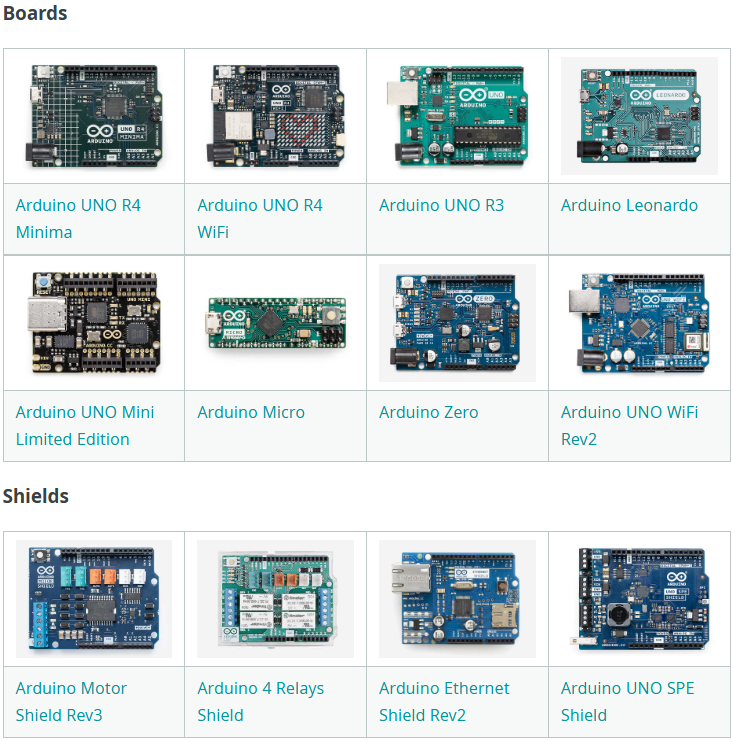Open the Arduino UNO WiFi Rev2 image
The width and height of the screenshot is (732, 742).
tap(639, 323)
